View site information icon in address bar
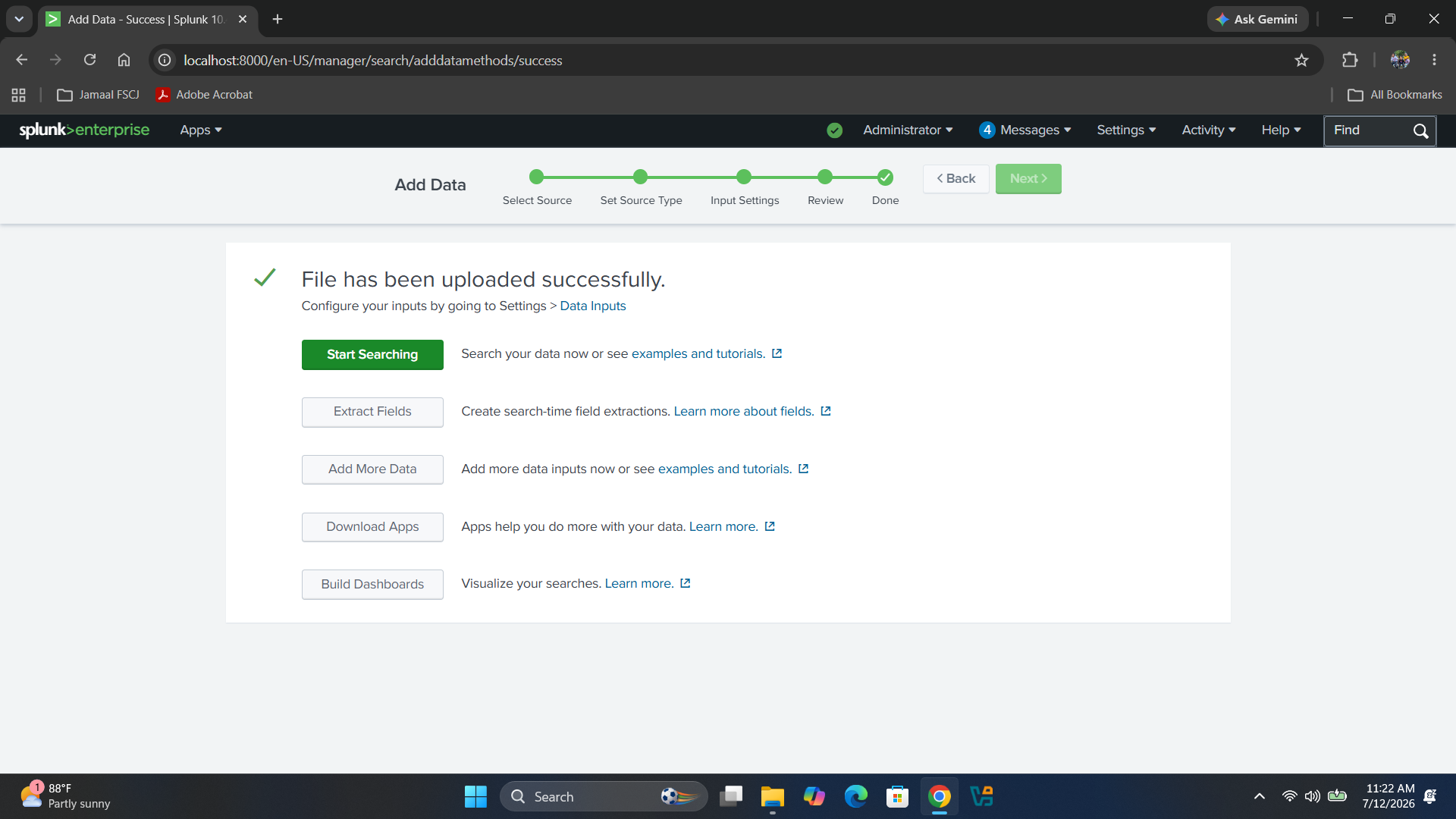The width and height of the screenshot is (1456, 819). coord(165,60)
